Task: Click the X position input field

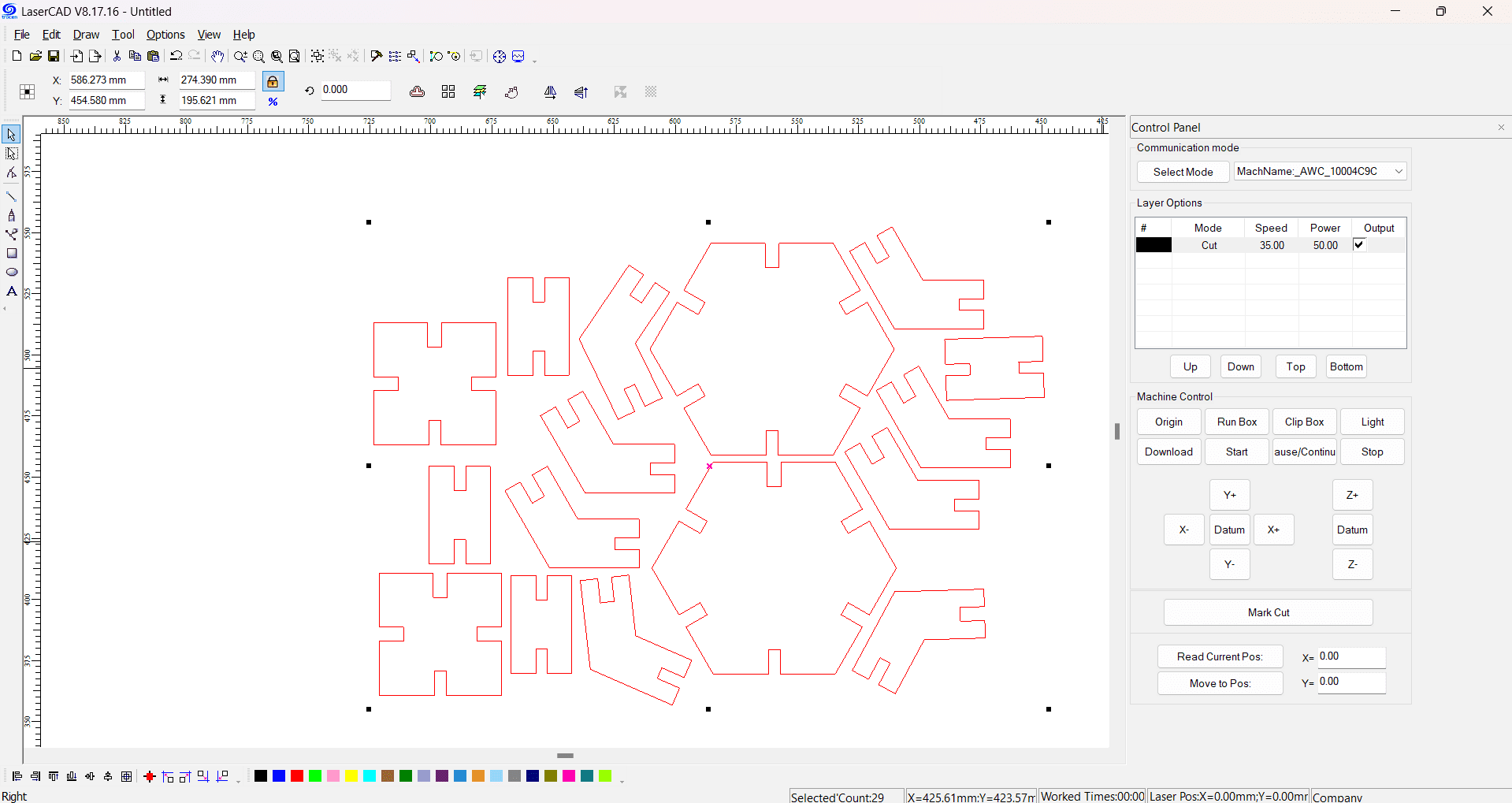Action: 106,80
